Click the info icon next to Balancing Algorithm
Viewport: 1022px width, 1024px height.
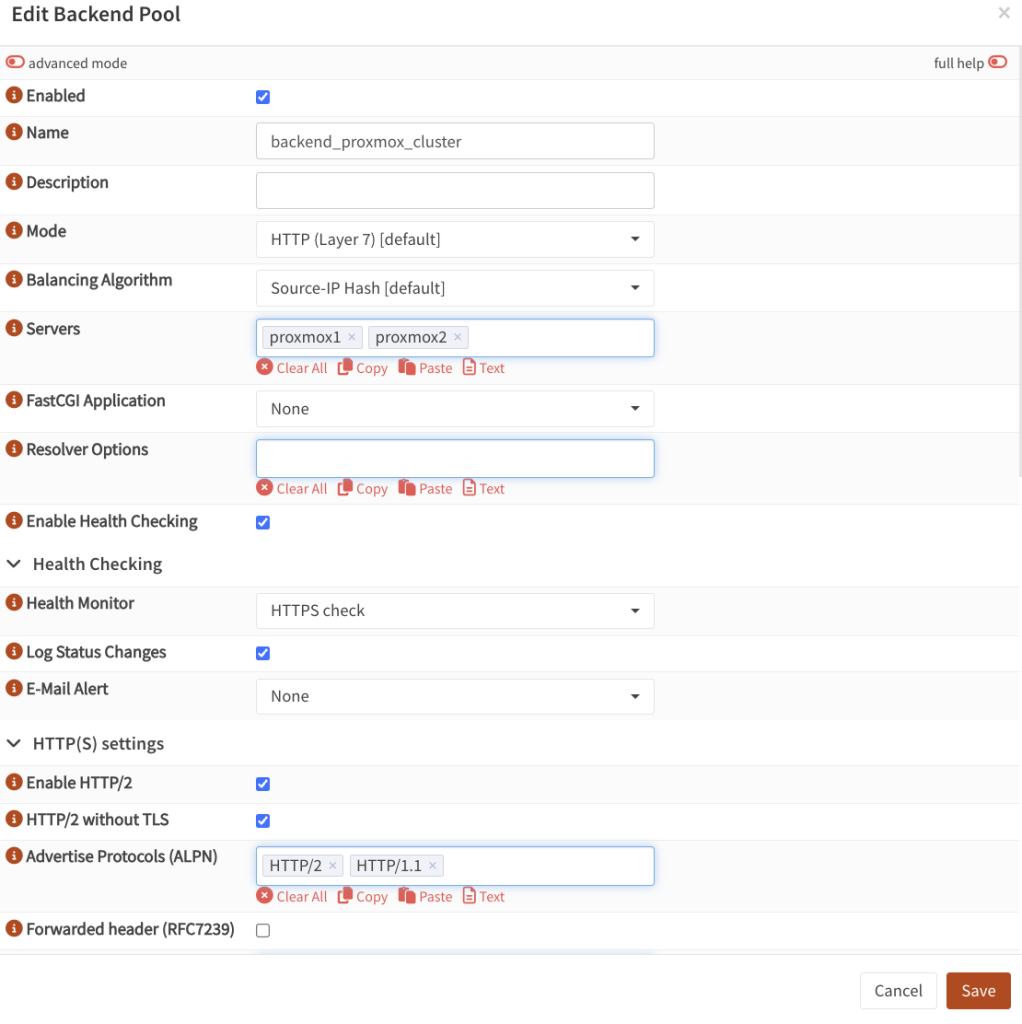pos(12,280)
